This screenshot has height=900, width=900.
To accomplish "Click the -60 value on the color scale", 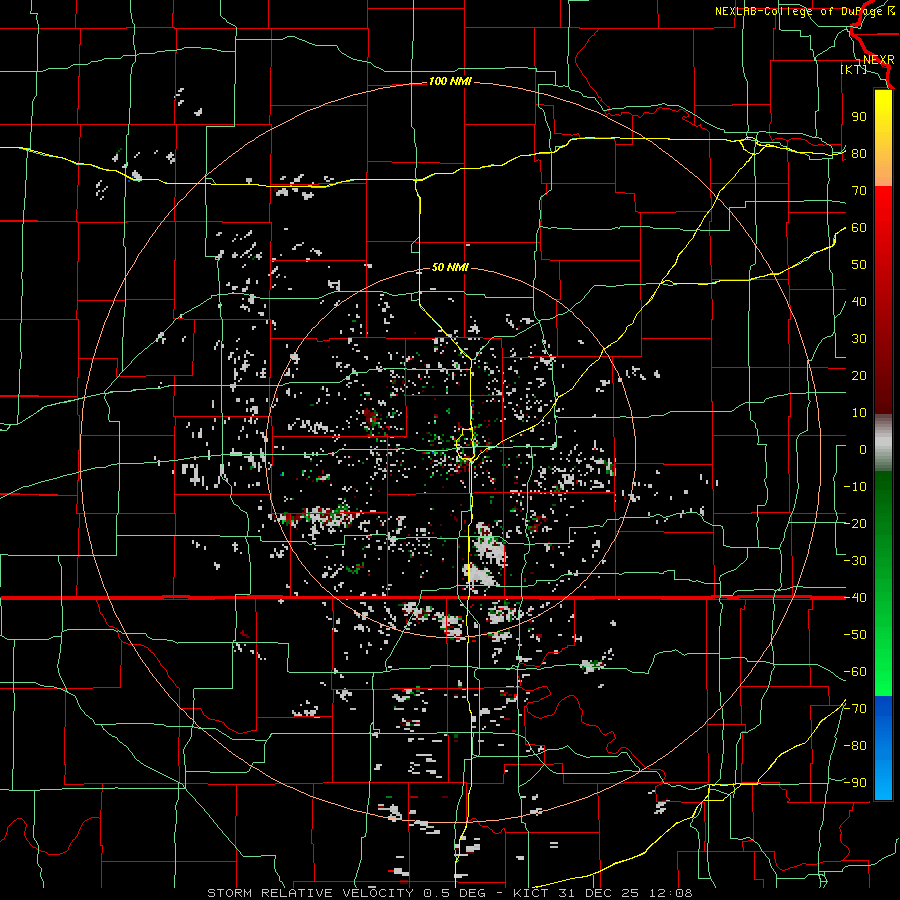I will 855,672.
